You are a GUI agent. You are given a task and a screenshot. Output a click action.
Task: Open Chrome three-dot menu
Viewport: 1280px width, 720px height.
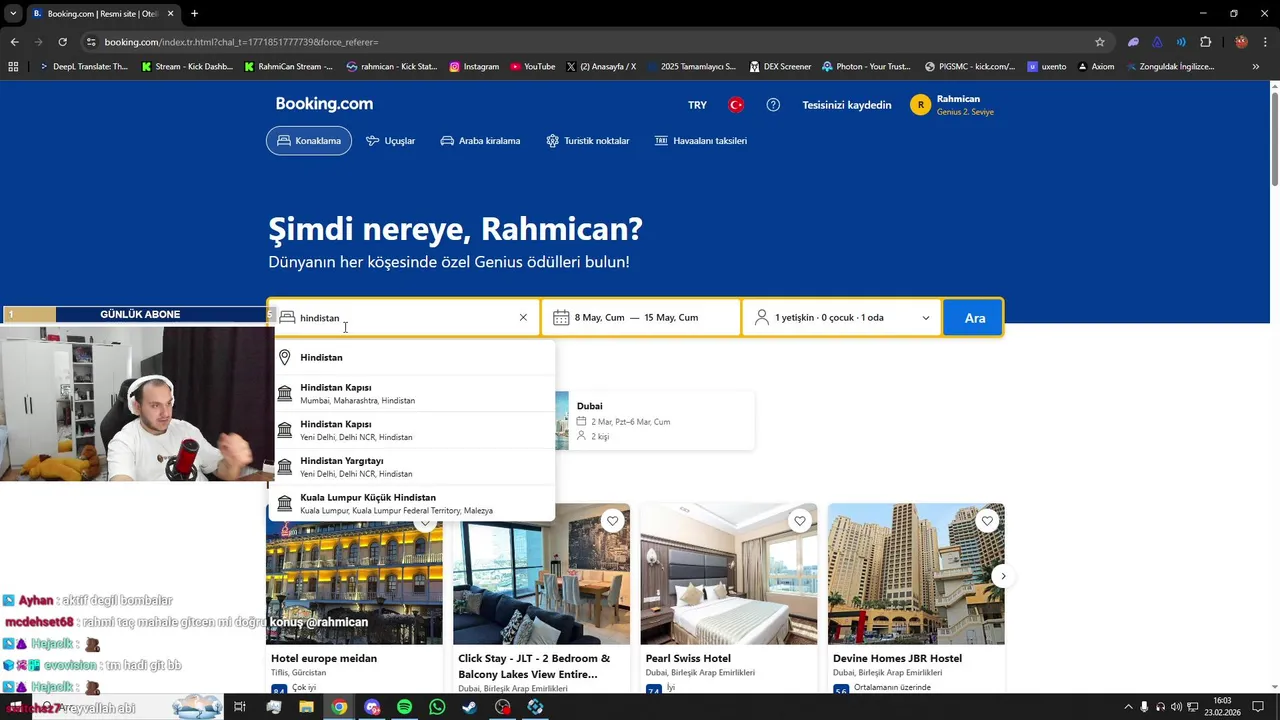pyautogui.click(x=1264, y=42)
